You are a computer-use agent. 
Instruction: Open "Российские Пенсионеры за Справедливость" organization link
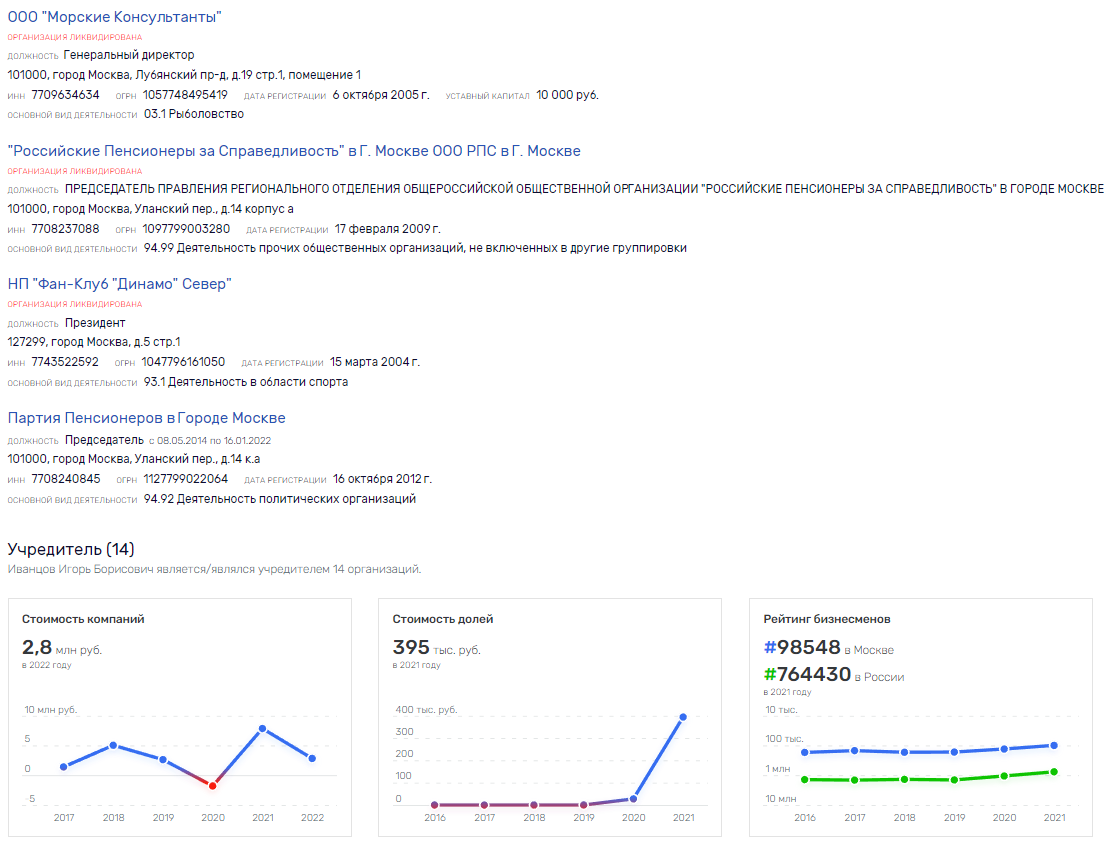pos(294,151)
